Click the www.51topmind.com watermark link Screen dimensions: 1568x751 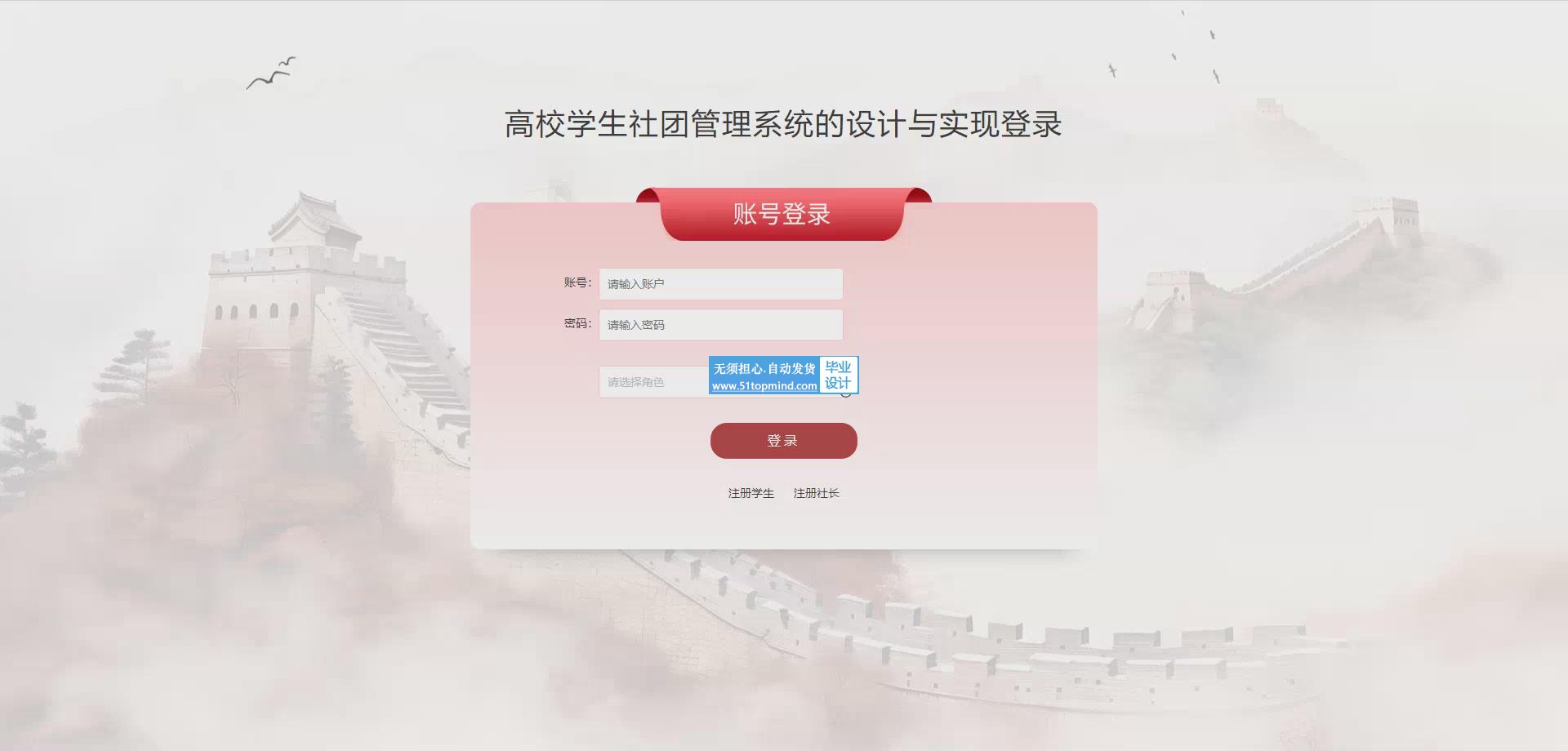pos(764,386)
